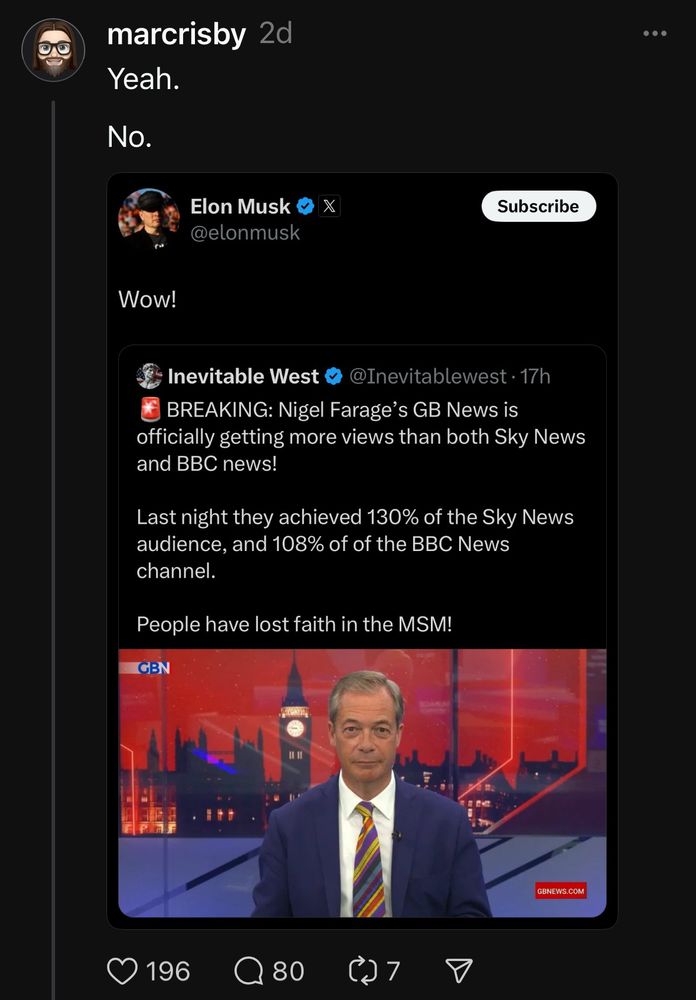The height and width of the screenshot is (1000, 696).
Task: Click Elon Musk's profile picture
Action: click(149, 219)
